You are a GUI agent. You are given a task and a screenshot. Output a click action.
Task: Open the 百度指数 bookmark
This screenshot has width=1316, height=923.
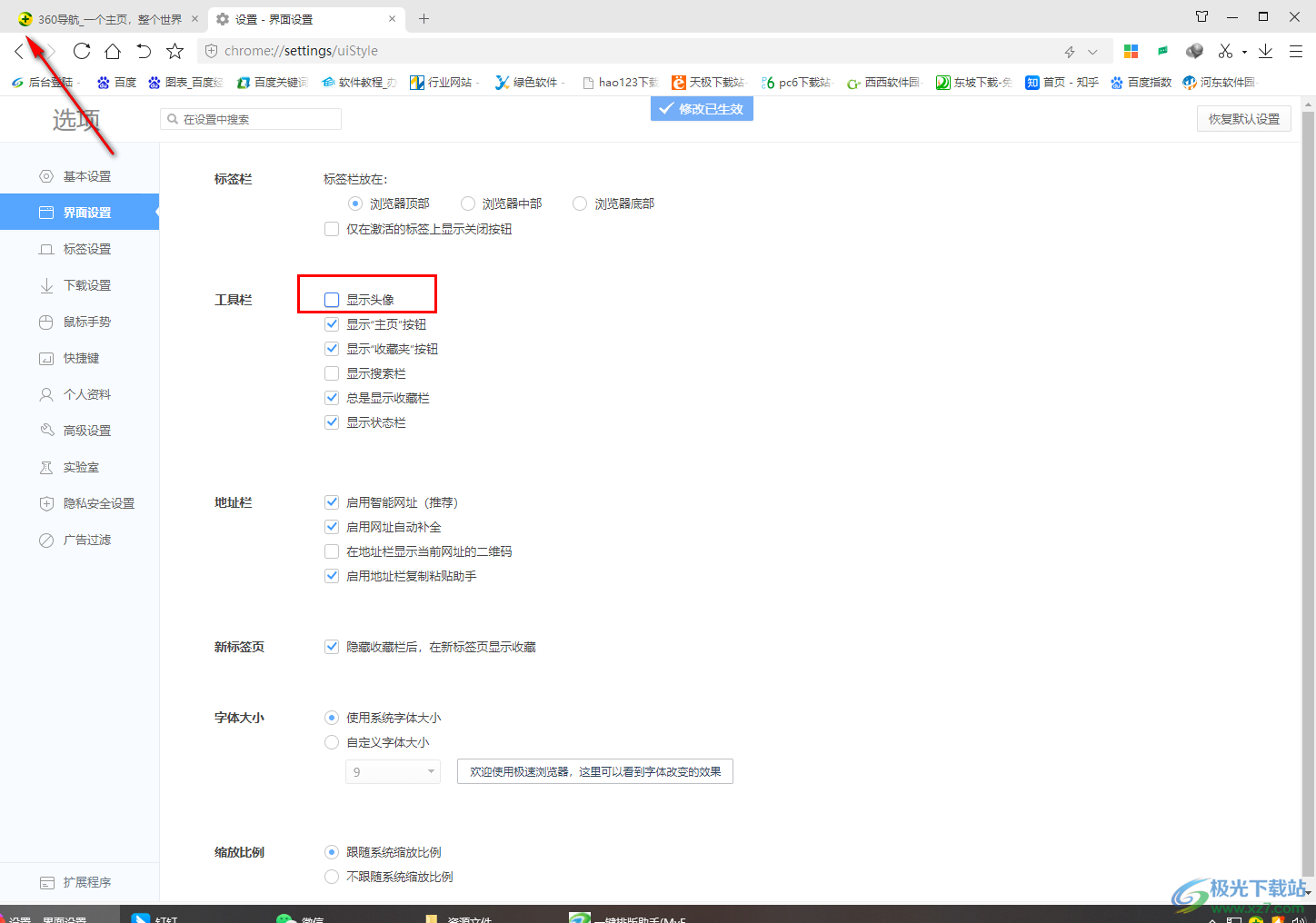[x=1142, y=83]
